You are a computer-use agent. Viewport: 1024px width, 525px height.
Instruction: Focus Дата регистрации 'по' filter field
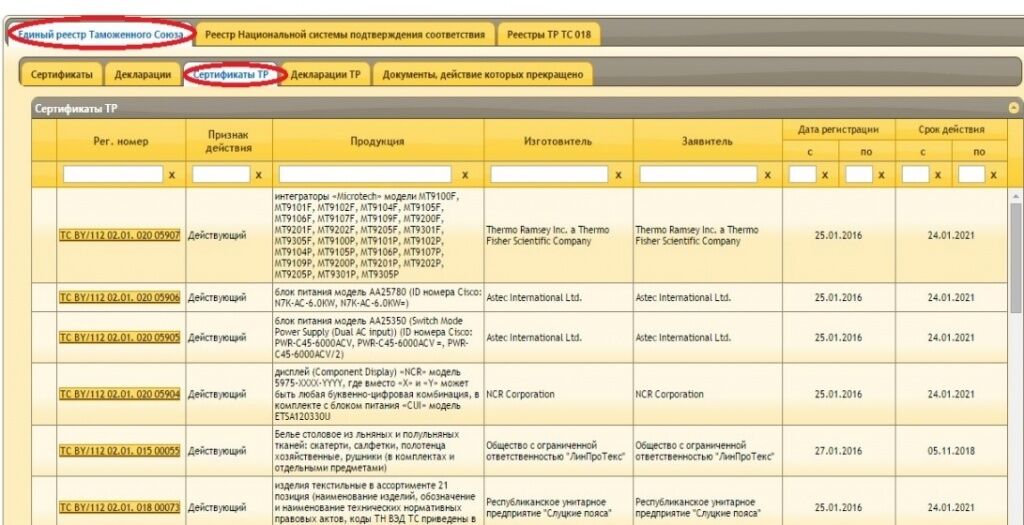pyautogui.click(x=859, y=174)
